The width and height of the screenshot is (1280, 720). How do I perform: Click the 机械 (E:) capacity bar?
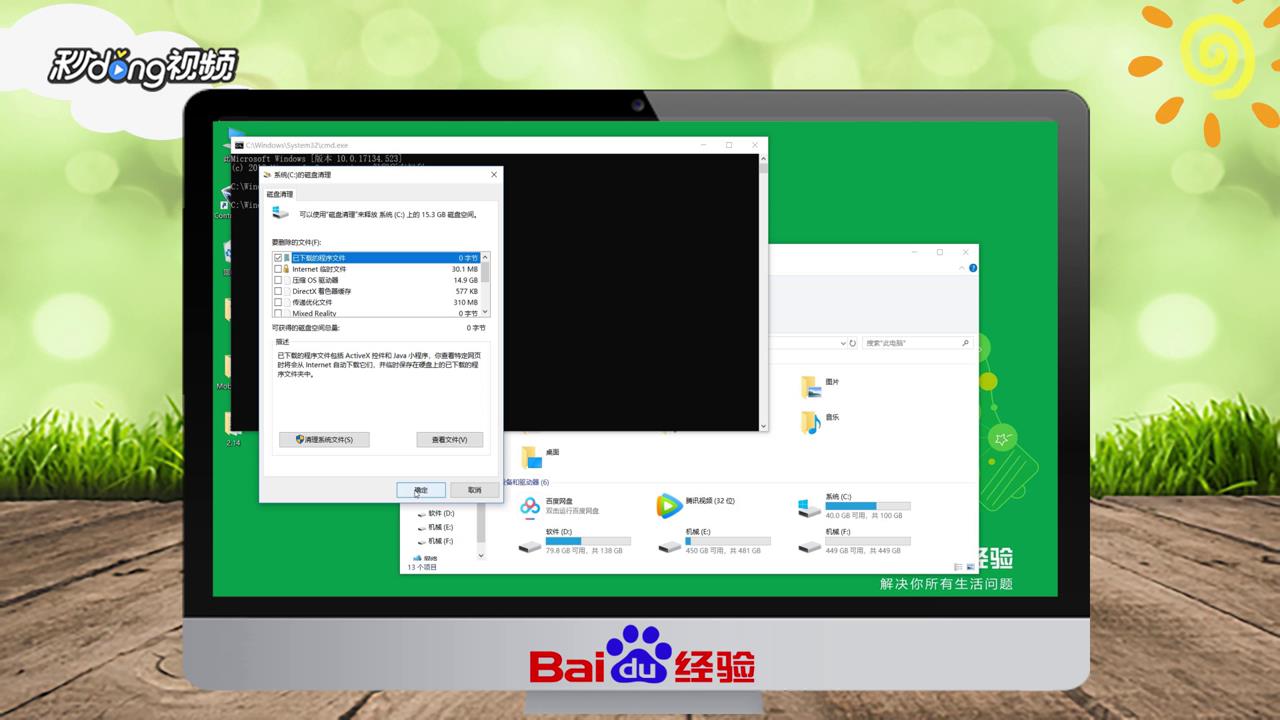coord(728,541)
